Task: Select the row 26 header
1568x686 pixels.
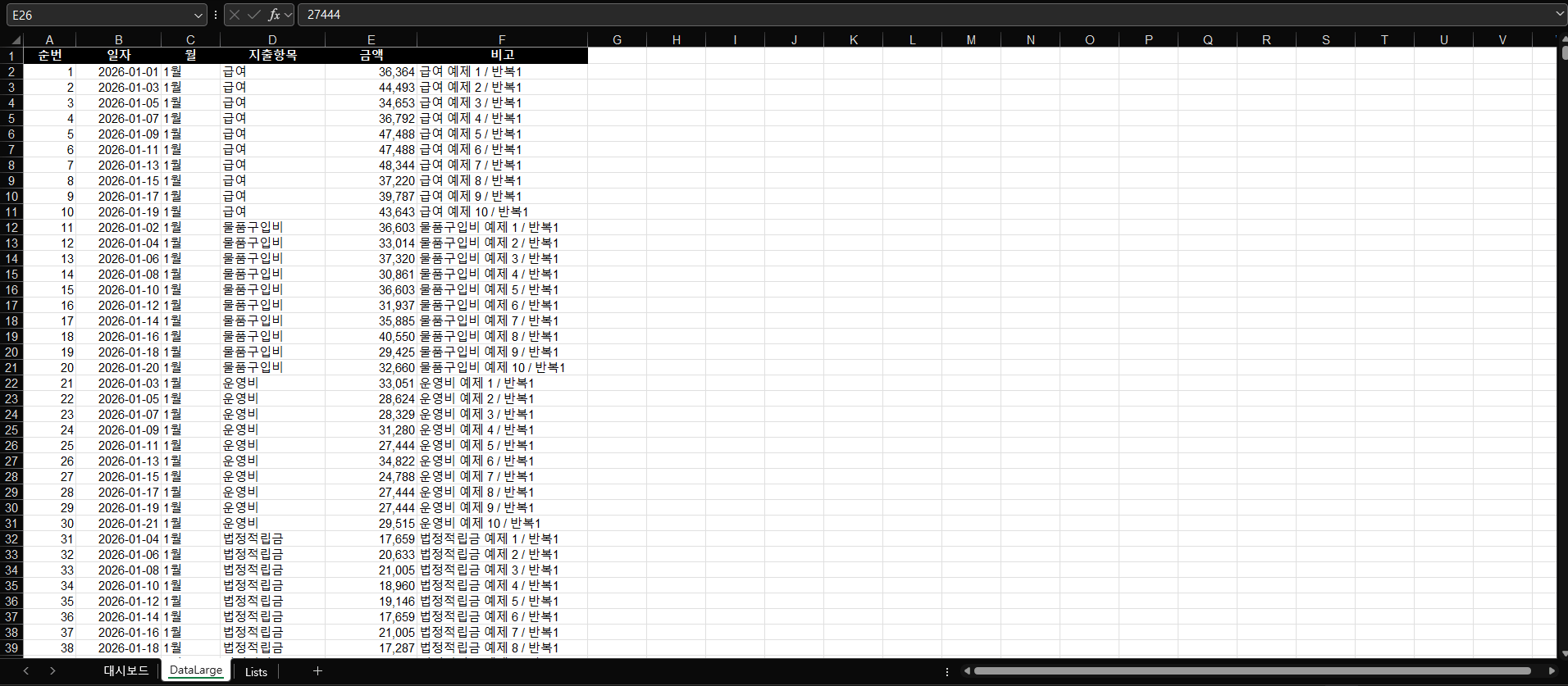Action: [11, 446]
